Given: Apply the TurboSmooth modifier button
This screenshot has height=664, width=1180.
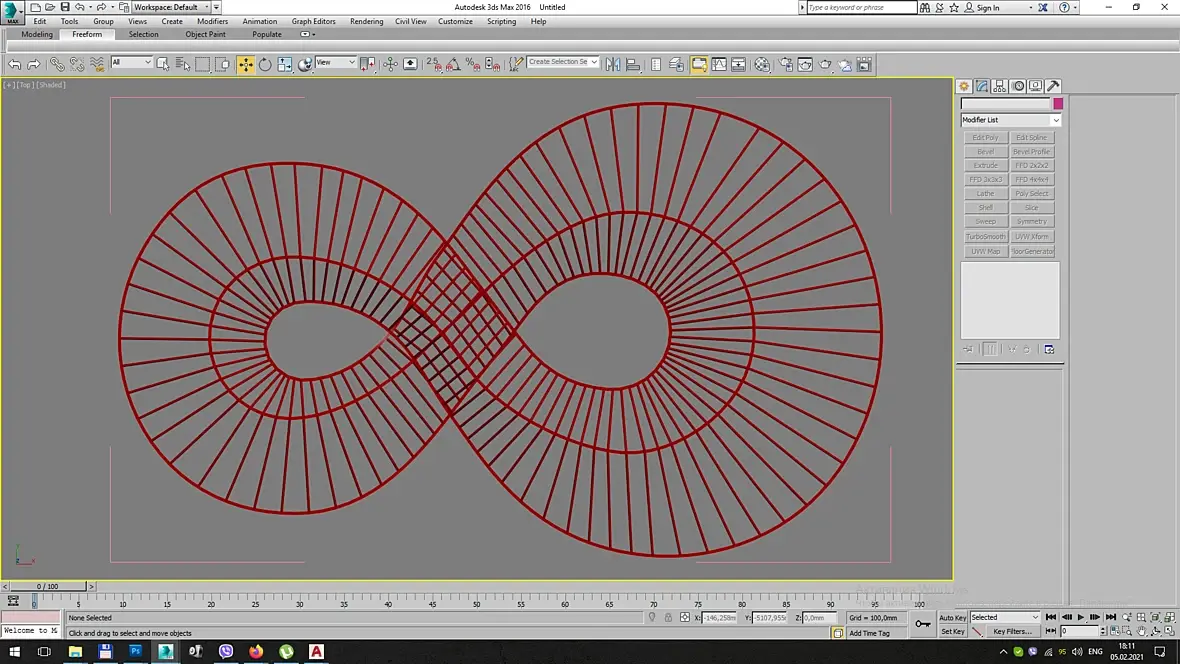Looking at the screenshot, I should coord(985,237).
